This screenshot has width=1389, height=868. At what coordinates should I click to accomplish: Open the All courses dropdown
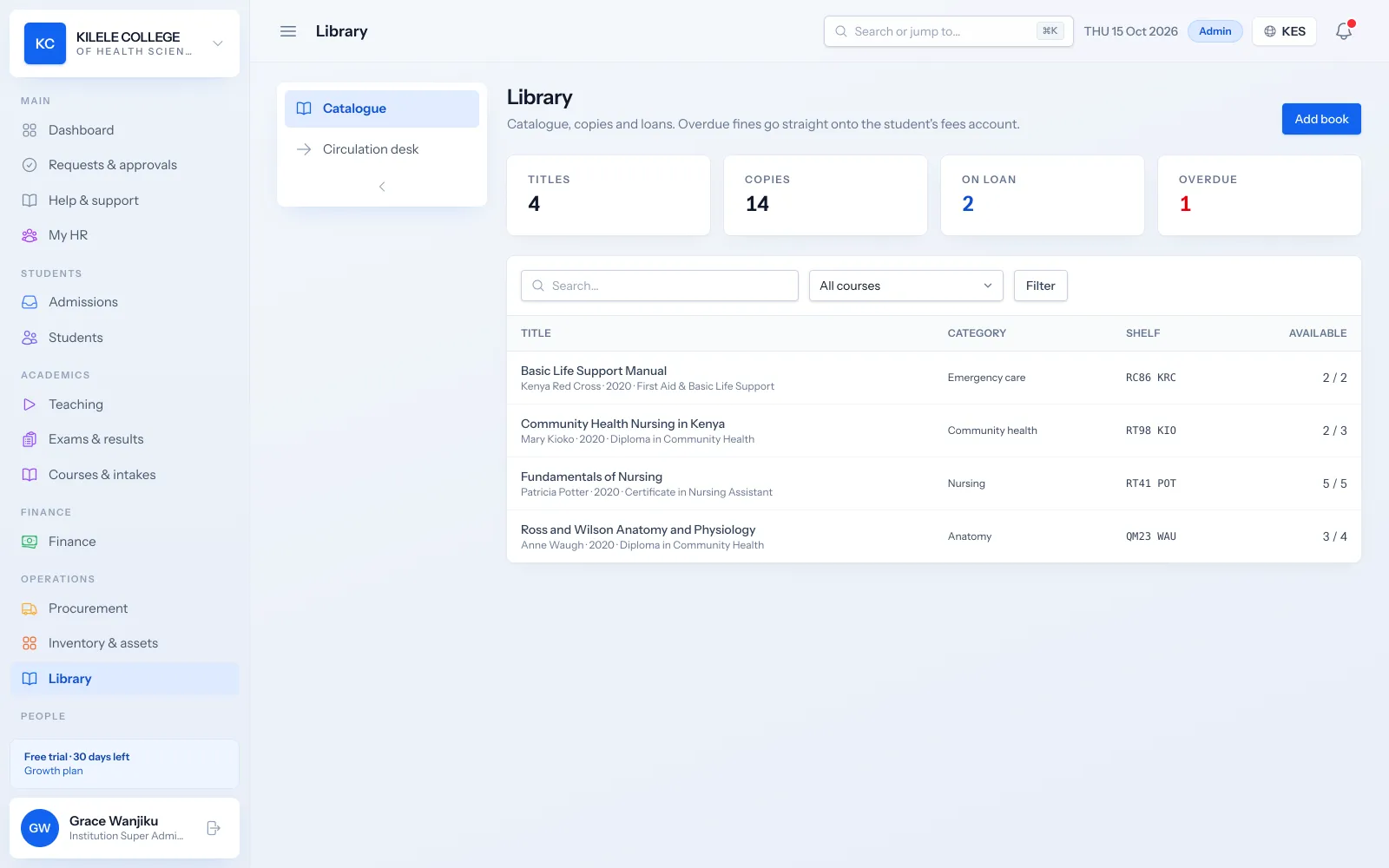click(x=906, y=286)
